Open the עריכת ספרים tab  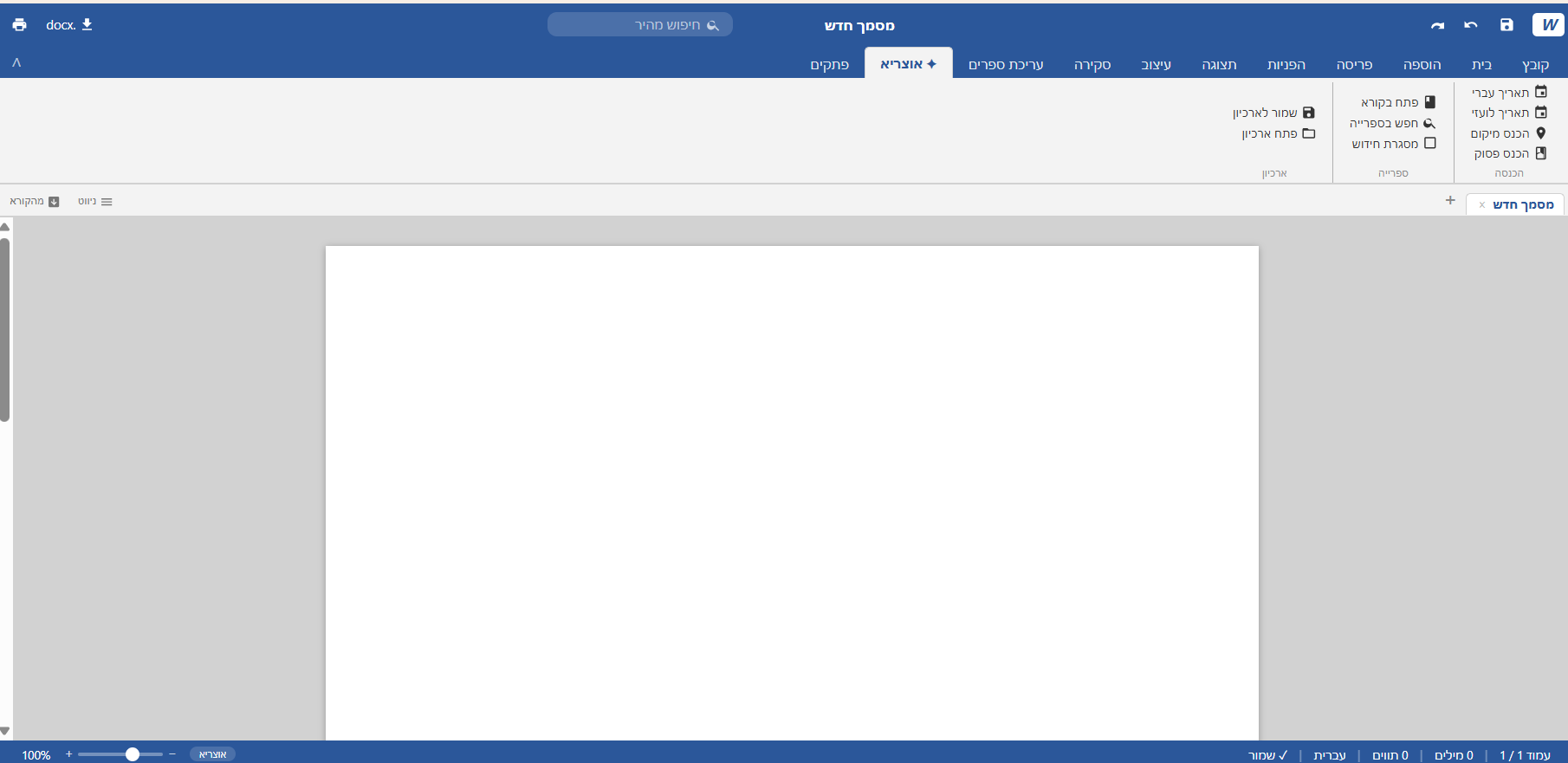pyautogui.click(x=1006, y=64)
